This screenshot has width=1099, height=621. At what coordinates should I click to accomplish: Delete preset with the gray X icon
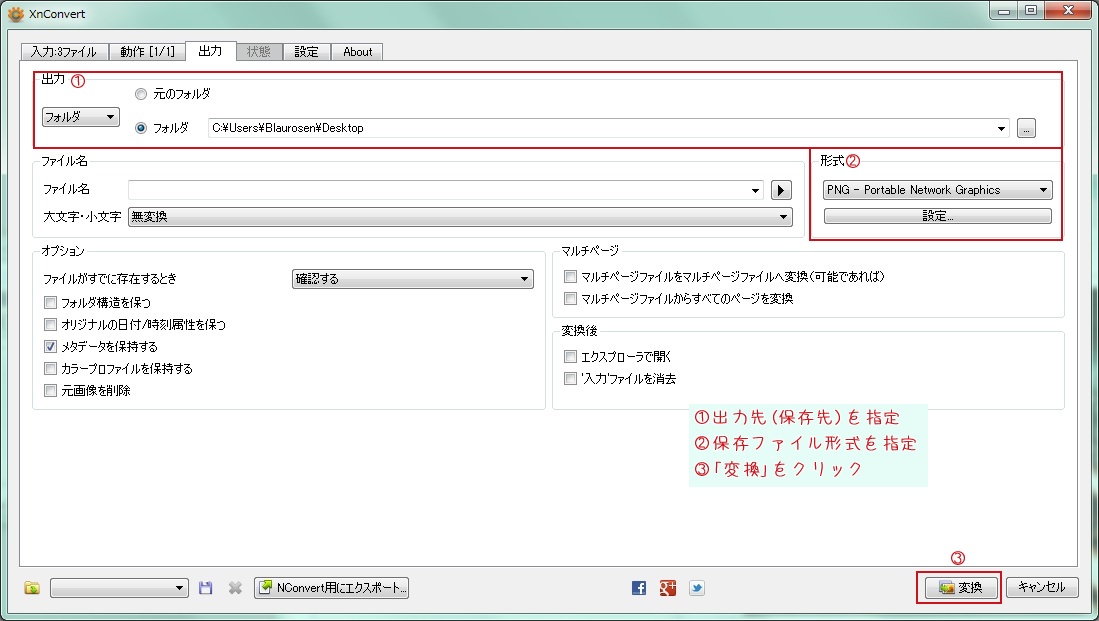point(235,588)
